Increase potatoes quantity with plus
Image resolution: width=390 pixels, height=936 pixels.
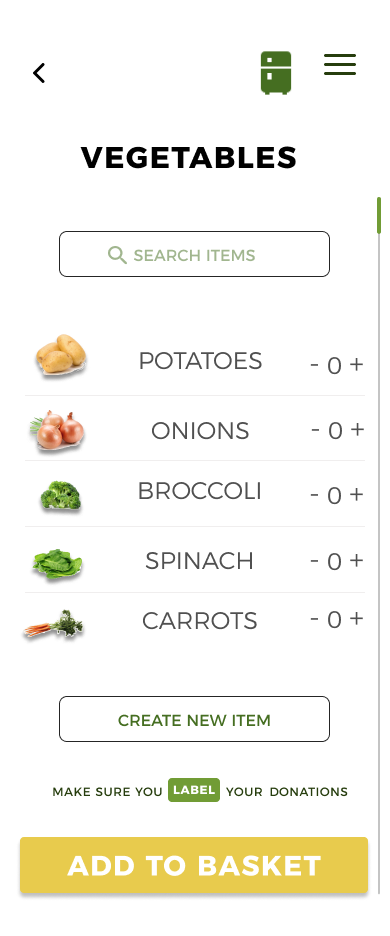pos(357,364)
